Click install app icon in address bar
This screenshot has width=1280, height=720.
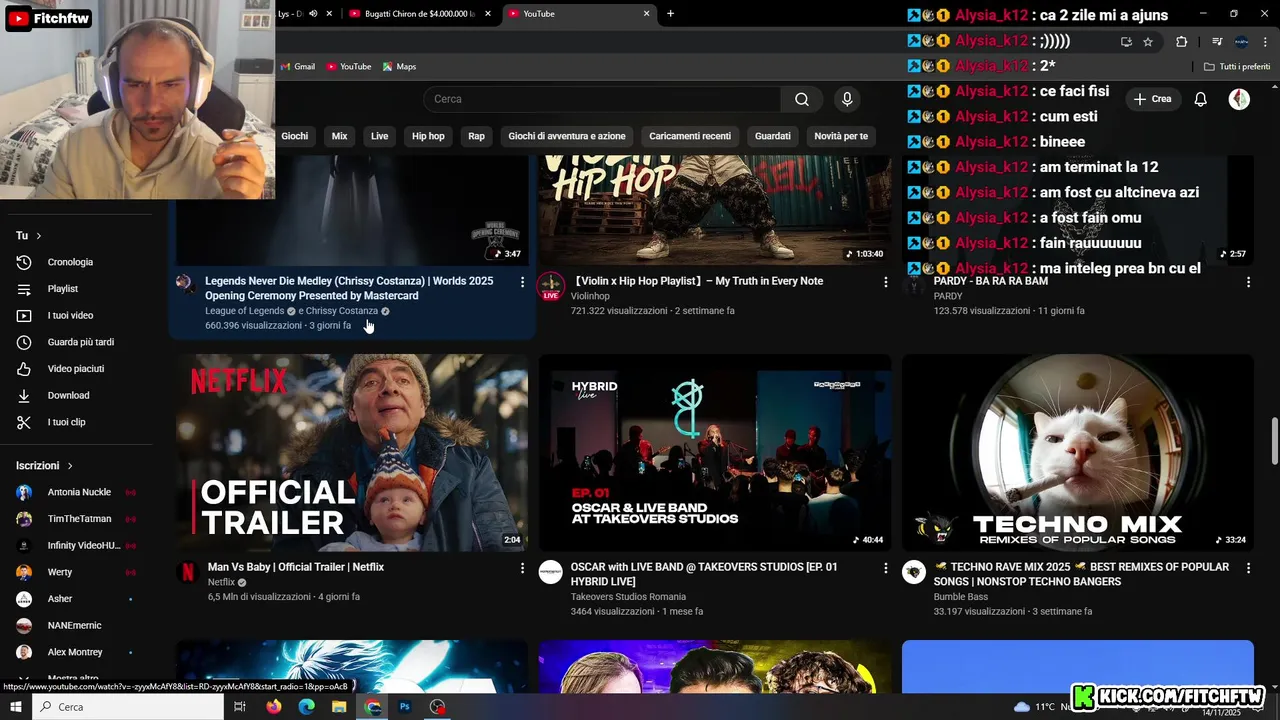tap(1126, 42)
